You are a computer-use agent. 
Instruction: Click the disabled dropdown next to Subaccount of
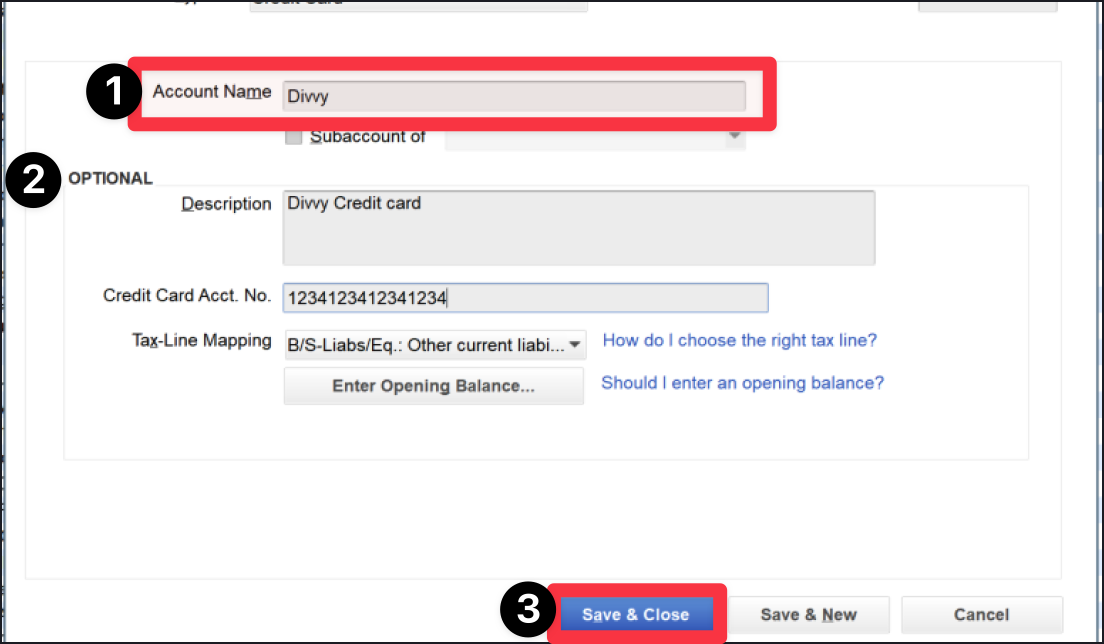[594, 136]
